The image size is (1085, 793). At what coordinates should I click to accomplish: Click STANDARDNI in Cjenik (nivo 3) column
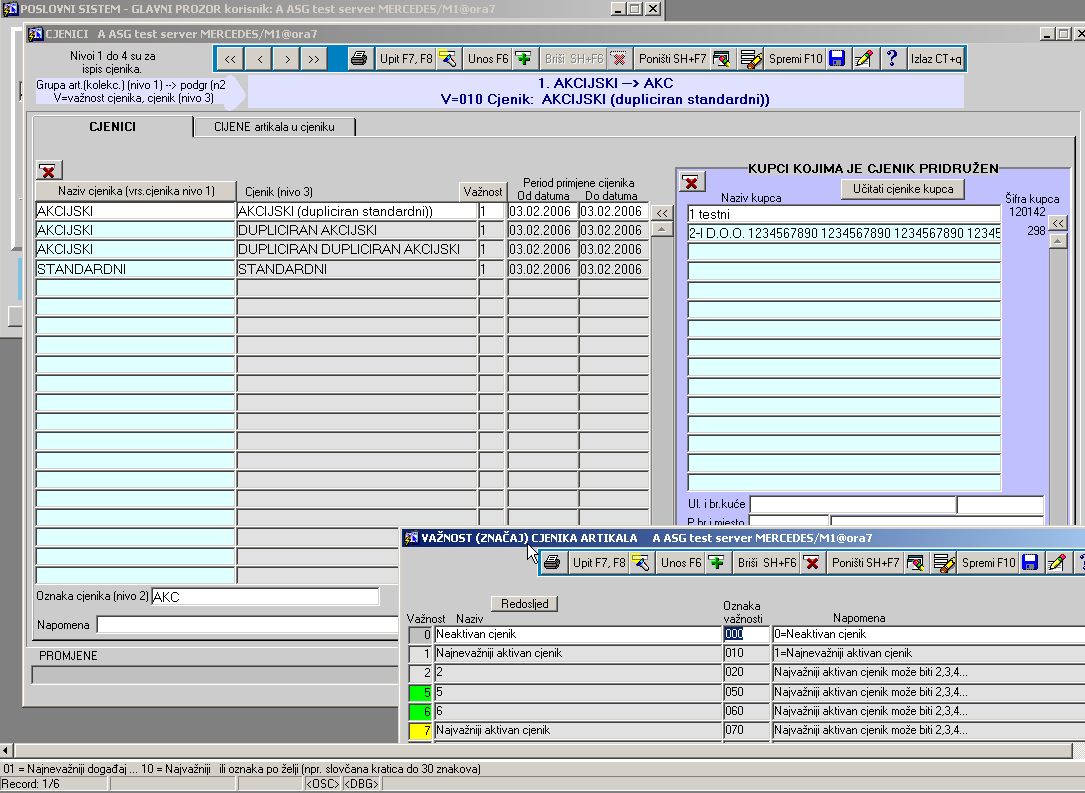pyautogui.click(x=357, y=269)
